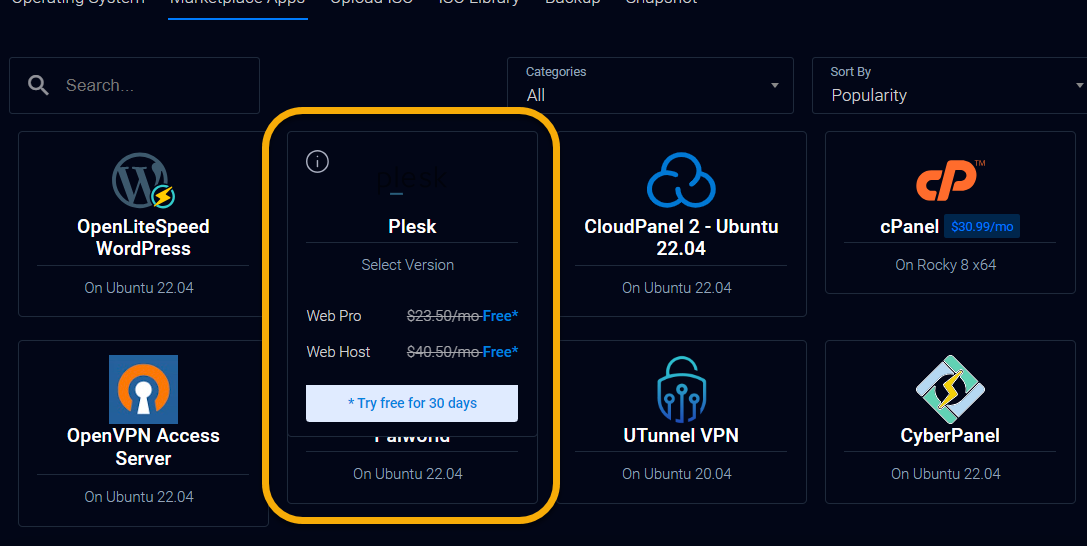Click the OpenVPN keyhole logo icon
The height and width of the screenshot is (546, 1087).
coord(144,389)
